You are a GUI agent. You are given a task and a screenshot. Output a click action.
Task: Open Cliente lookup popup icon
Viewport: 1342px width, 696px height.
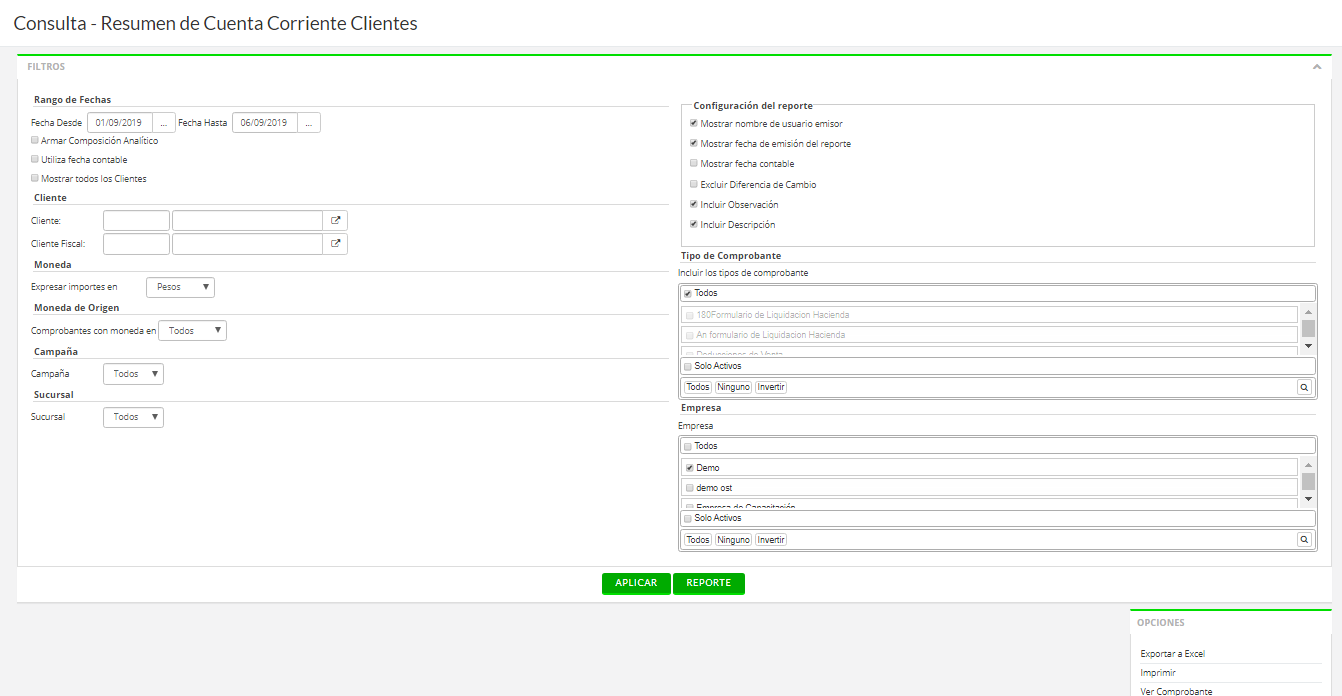pos(335,221)
